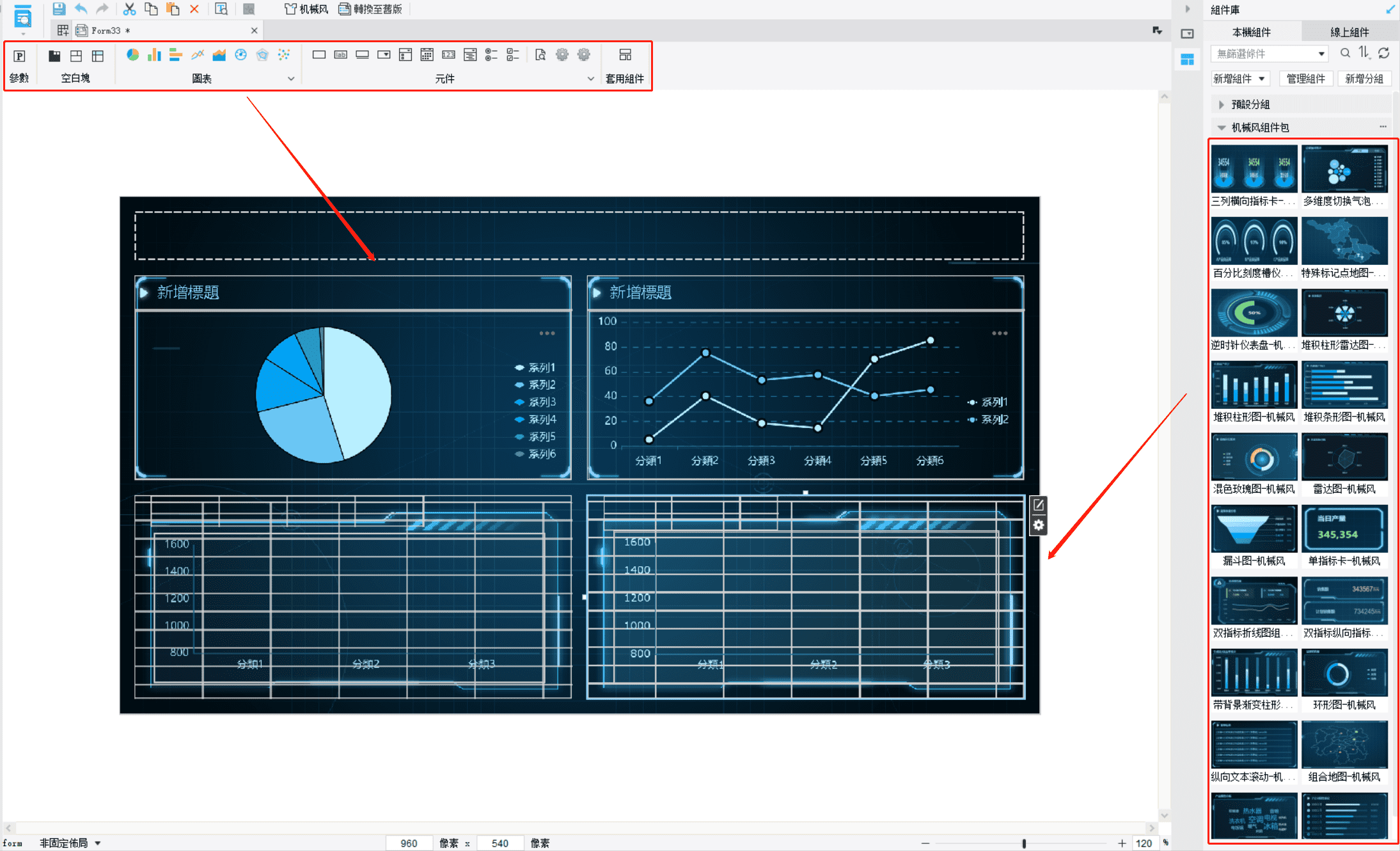Click the zoom out minus button
Viewport: 1400px width, 851px height.
(x=925, y=843)
